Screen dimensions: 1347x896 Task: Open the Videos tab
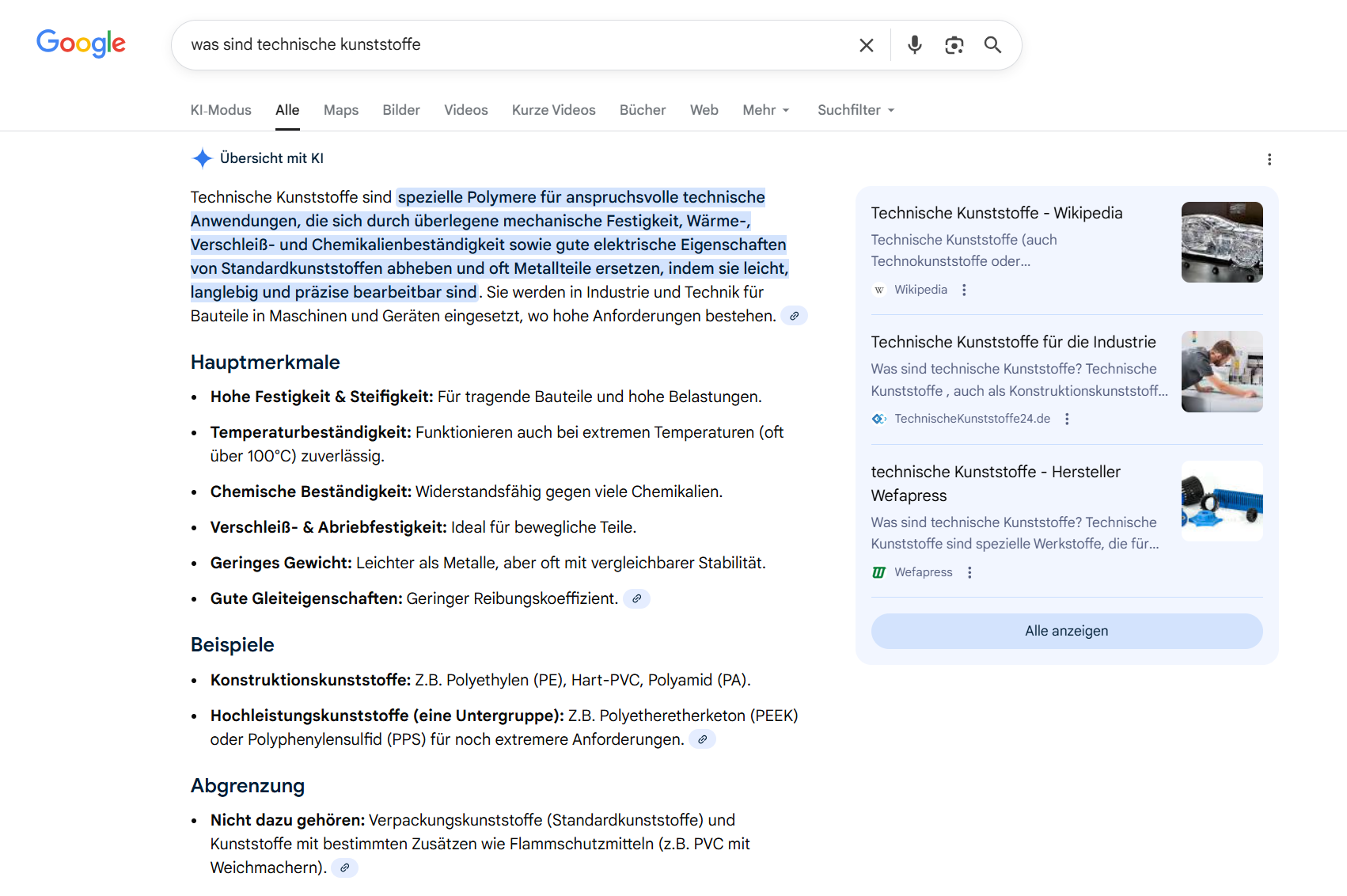click(x=465, y=110)
